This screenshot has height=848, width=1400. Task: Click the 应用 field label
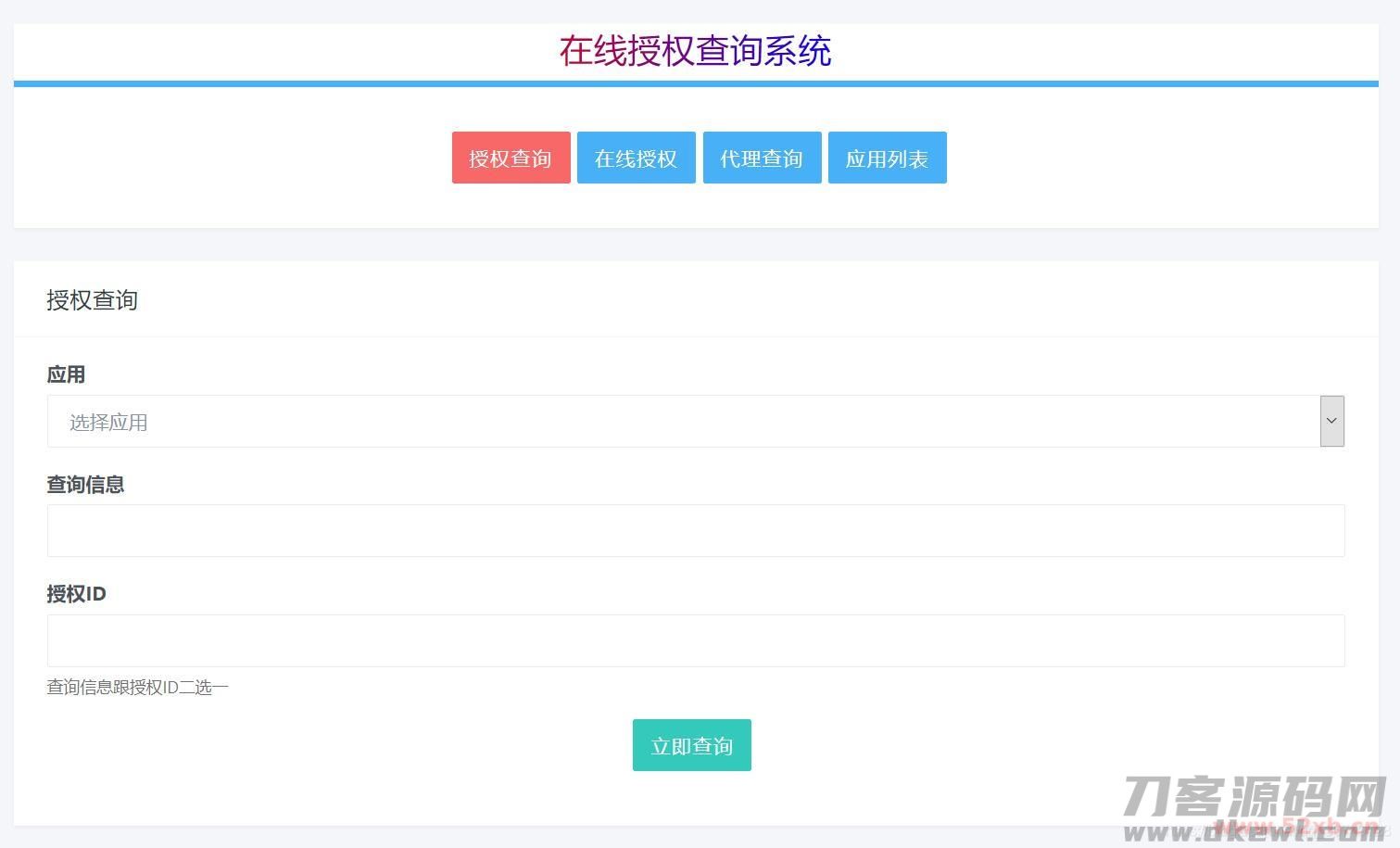(66, 374)
